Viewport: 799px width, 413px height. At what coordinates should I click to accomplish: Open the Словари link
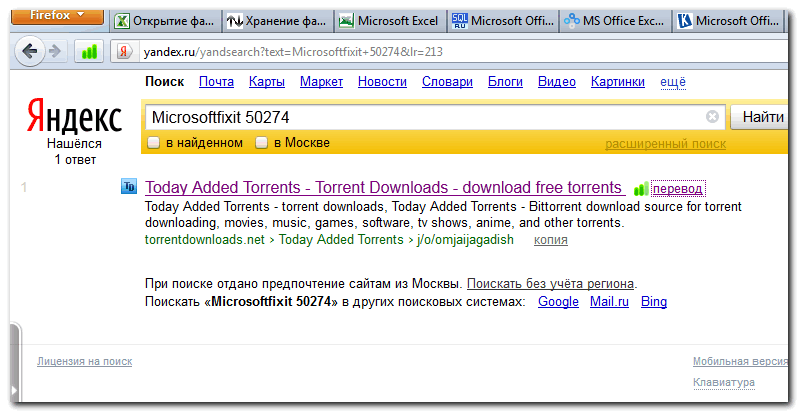[447, 82]
